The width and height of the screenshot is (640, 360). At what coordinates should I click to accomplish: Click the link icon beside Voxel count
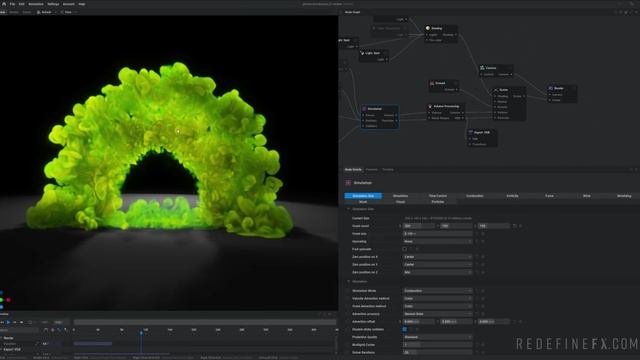[515, 226]
